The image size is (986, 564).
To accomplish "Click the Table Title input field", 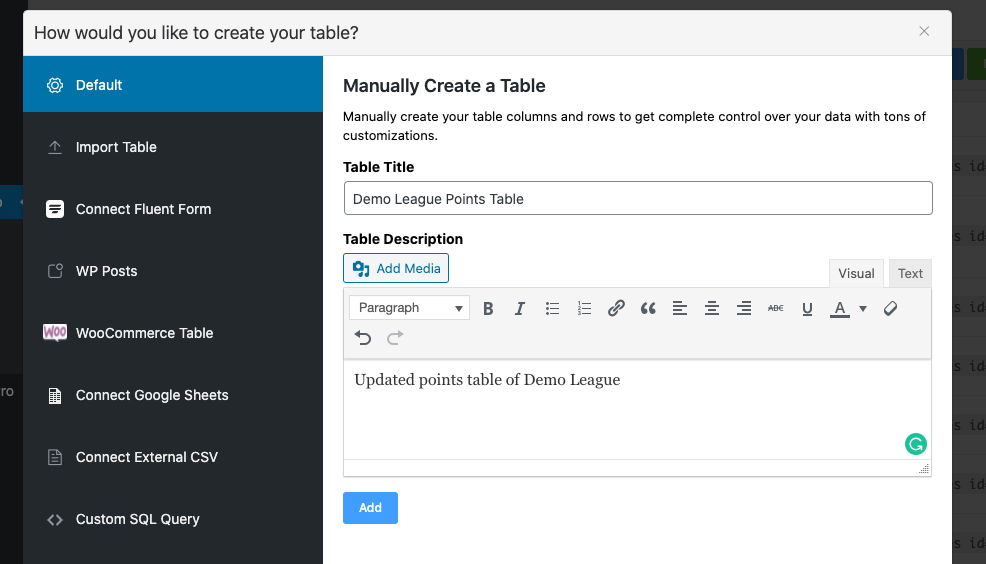I will pyautogui.click(x=637, y=198).
